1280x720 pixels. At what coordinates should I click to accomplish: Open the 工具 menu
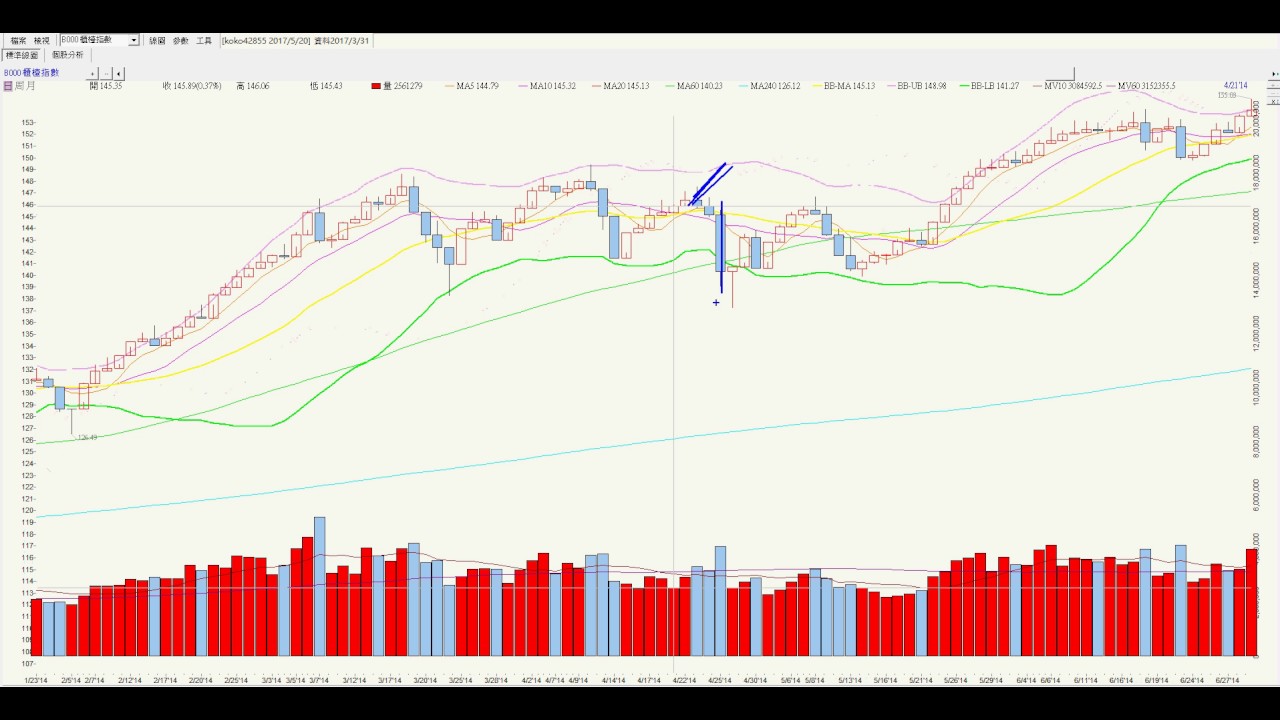tap(204, 41)
